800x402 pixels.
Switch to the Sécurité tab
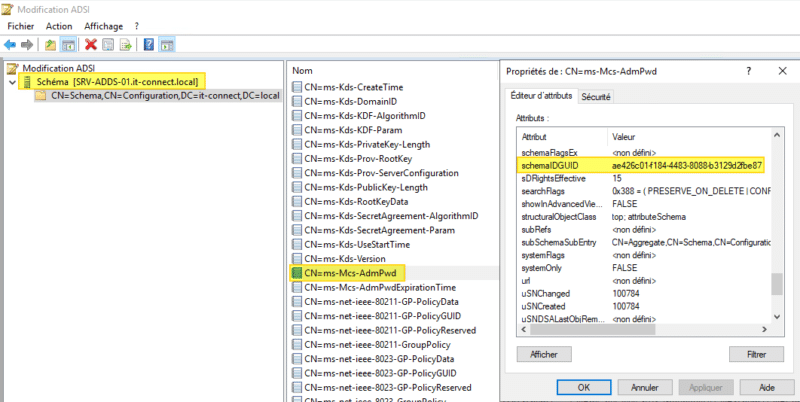point(595,96)
